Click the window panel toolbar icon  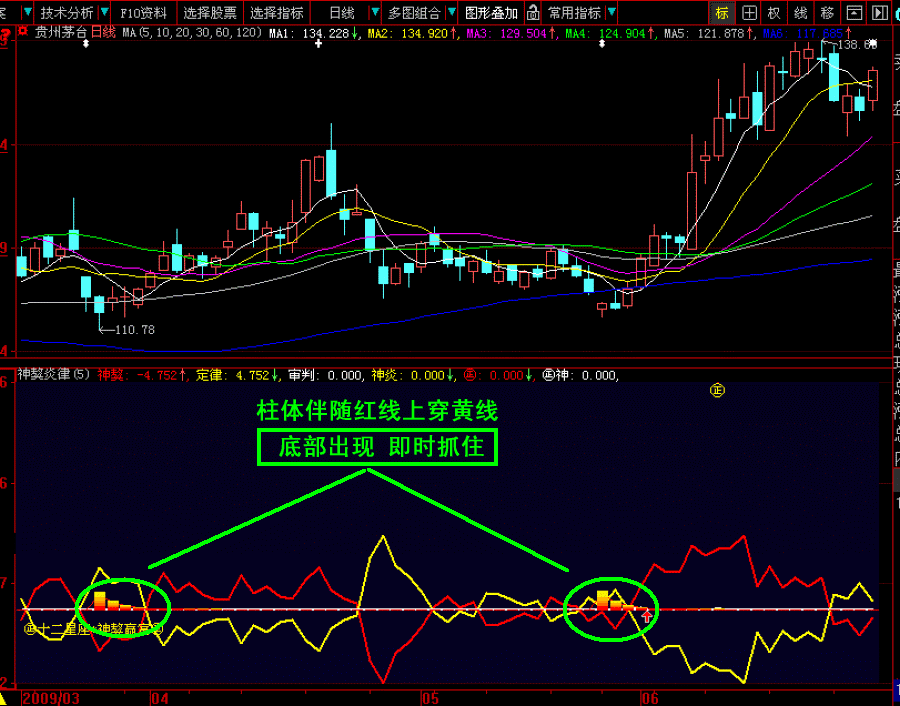(x=854, y=13)
